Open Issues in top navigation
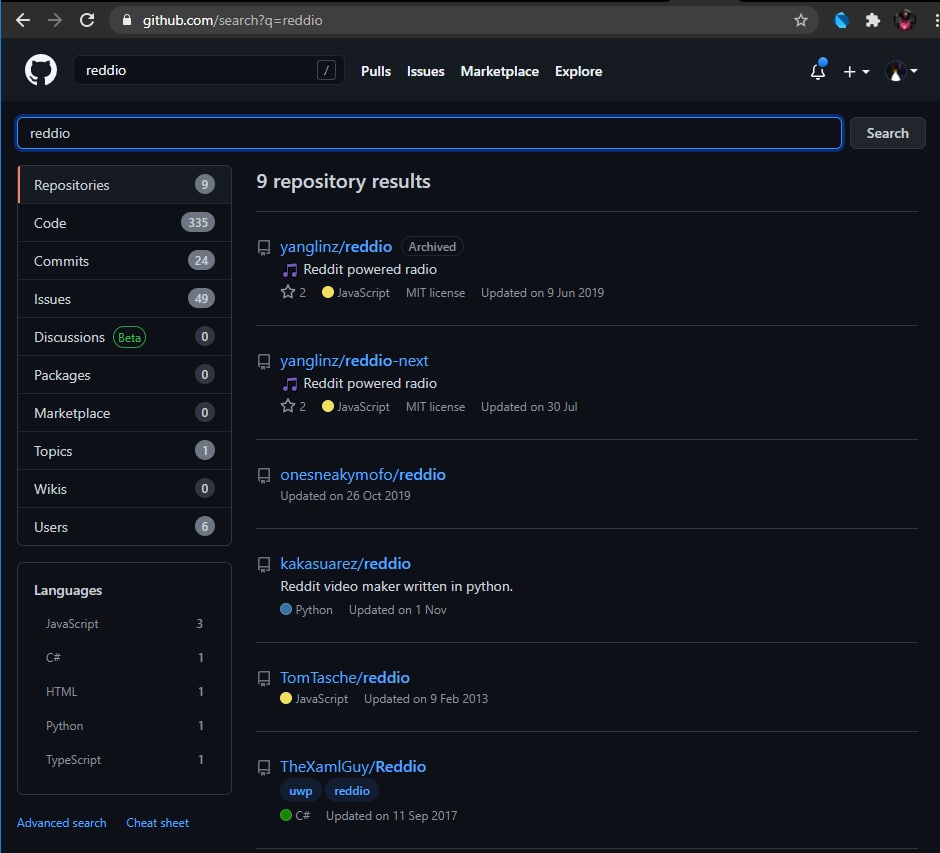 426,71
